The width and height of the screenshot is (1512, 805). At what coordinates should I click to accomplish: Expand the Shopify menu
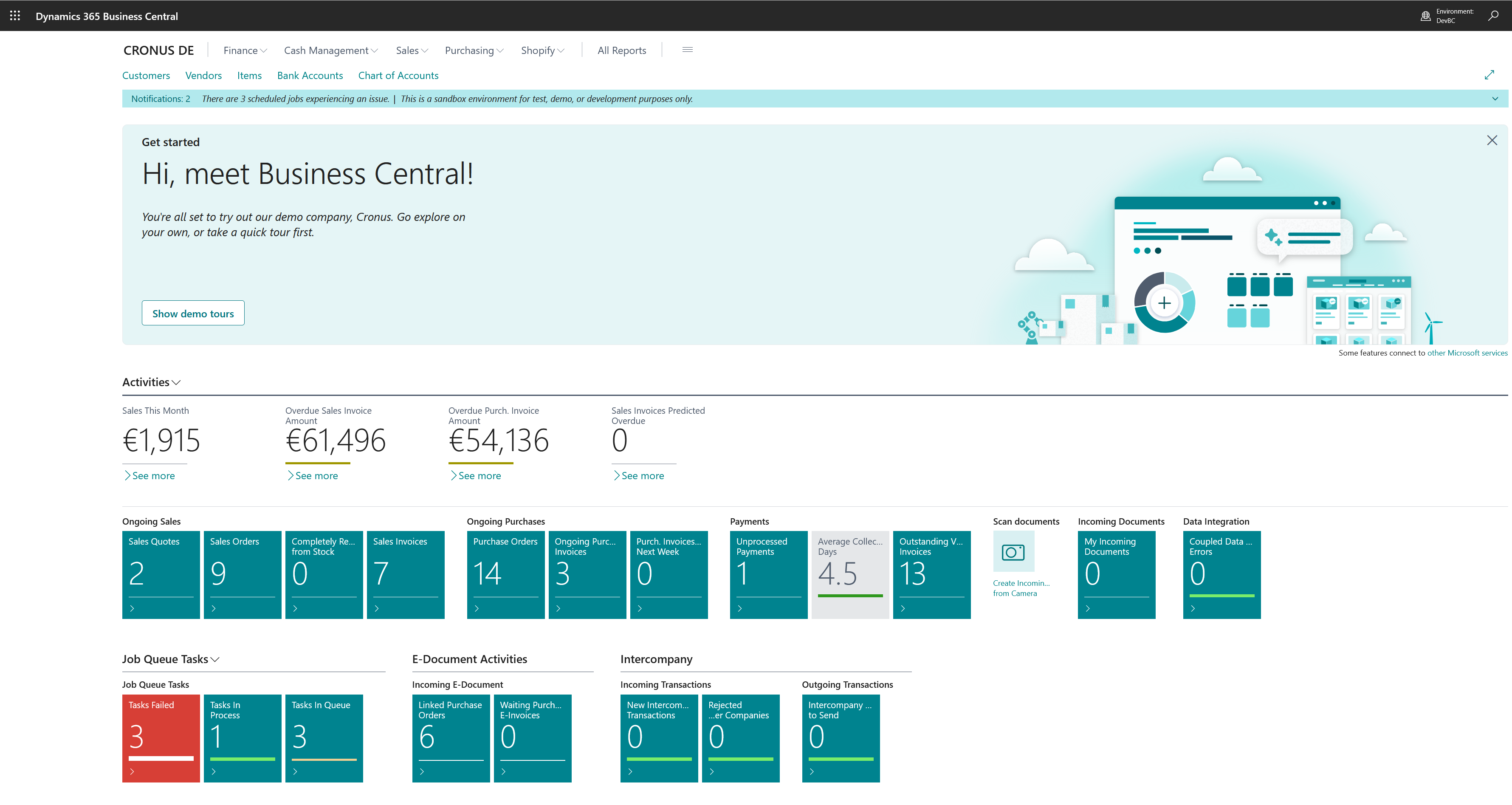(542, 51)
